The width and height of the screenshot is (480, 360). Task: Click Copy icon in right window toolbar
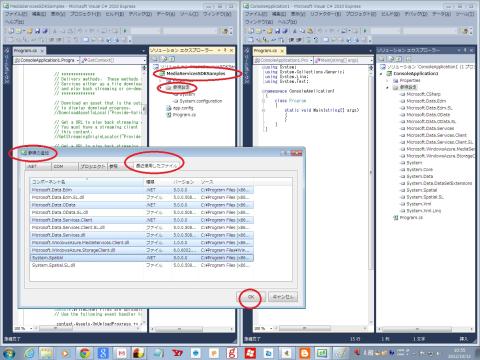tap(302, 31)
